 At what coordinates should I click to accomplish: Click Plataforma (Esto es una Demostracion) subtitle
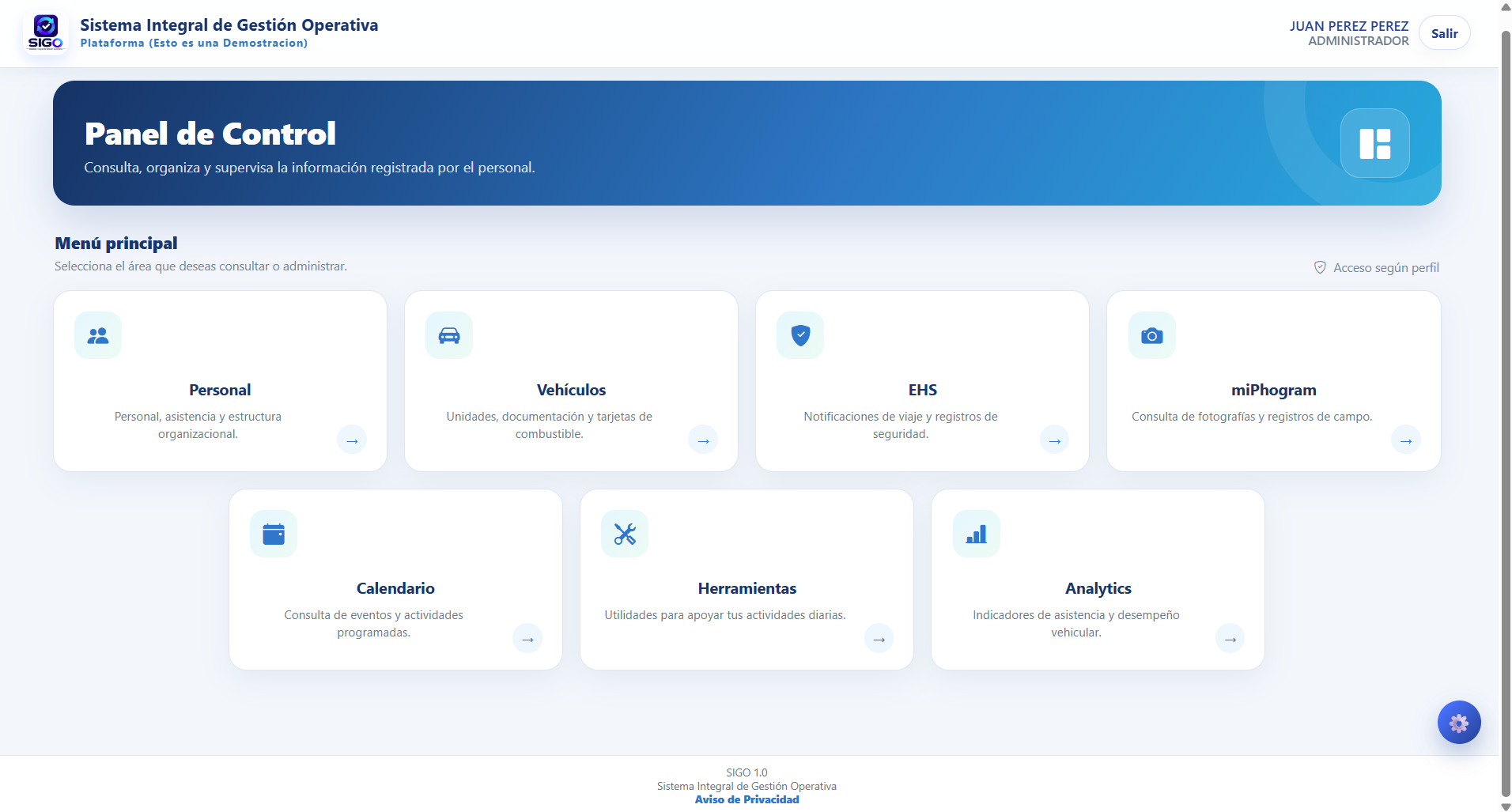pyautogui.click(x=194, y=43)
